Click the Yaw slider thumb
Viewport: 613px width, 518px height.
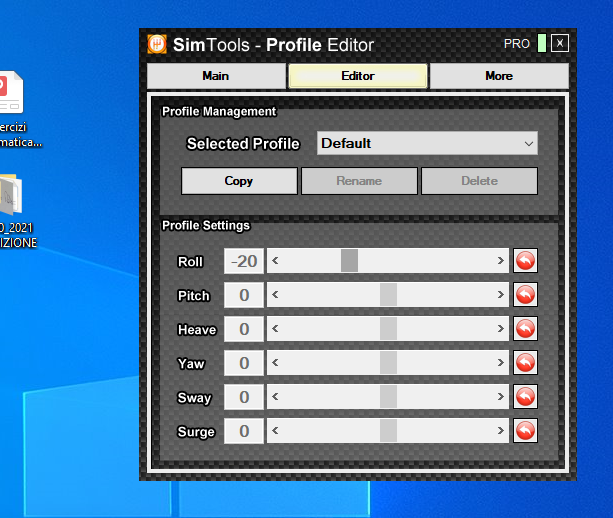click(388, 363)
